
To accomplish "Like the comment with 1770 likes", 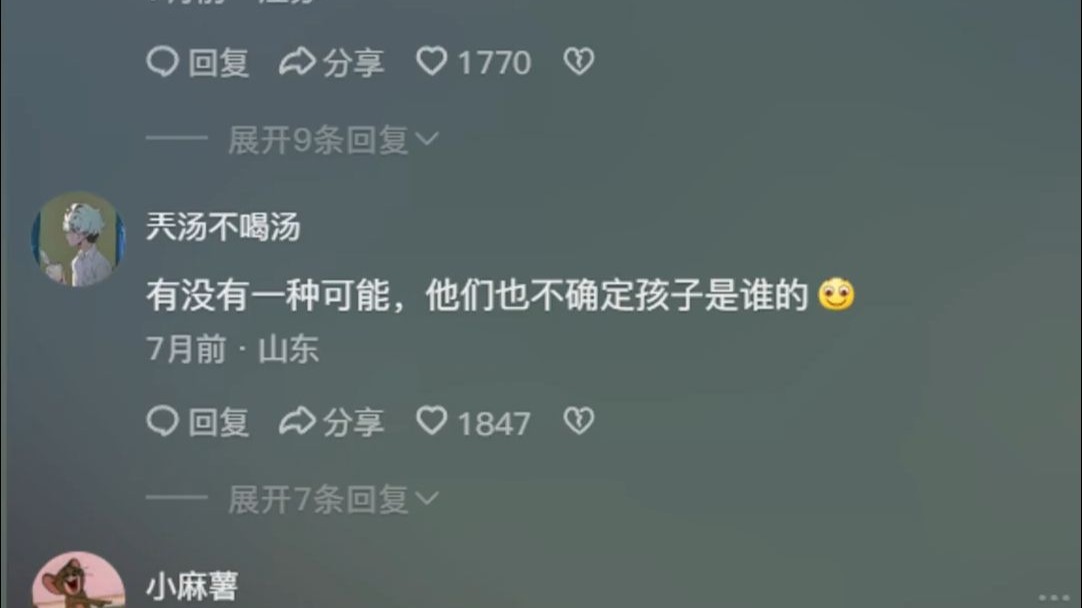I will pyautogui.click(x=432, y=61).
